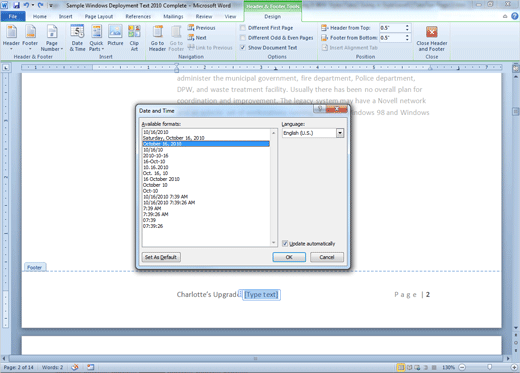Click the Date & Time ribbon icon
Viewport: 520px width, 373px height.
point(77,32)
